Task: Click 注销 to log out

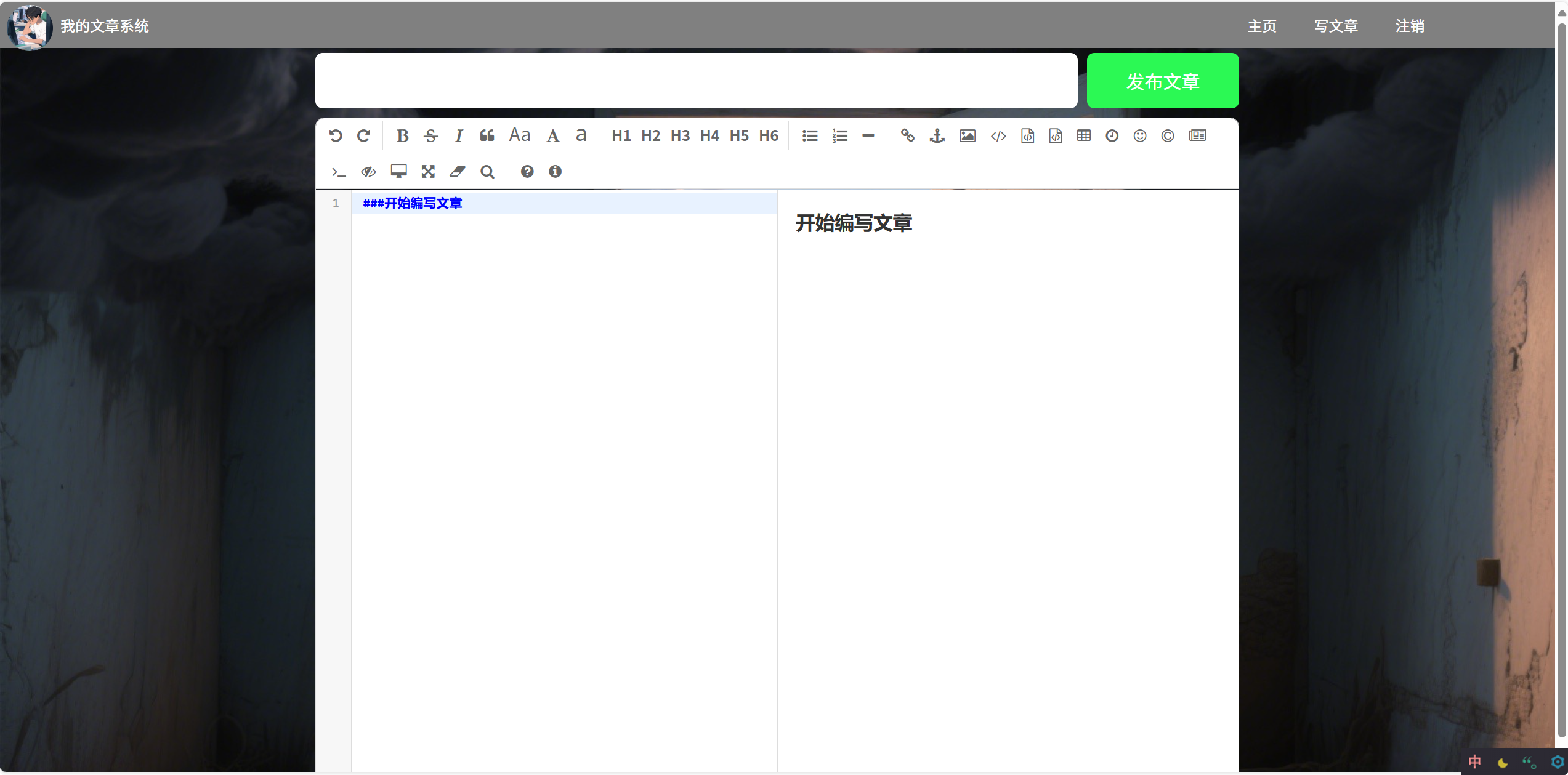Action: point(1410,26)
